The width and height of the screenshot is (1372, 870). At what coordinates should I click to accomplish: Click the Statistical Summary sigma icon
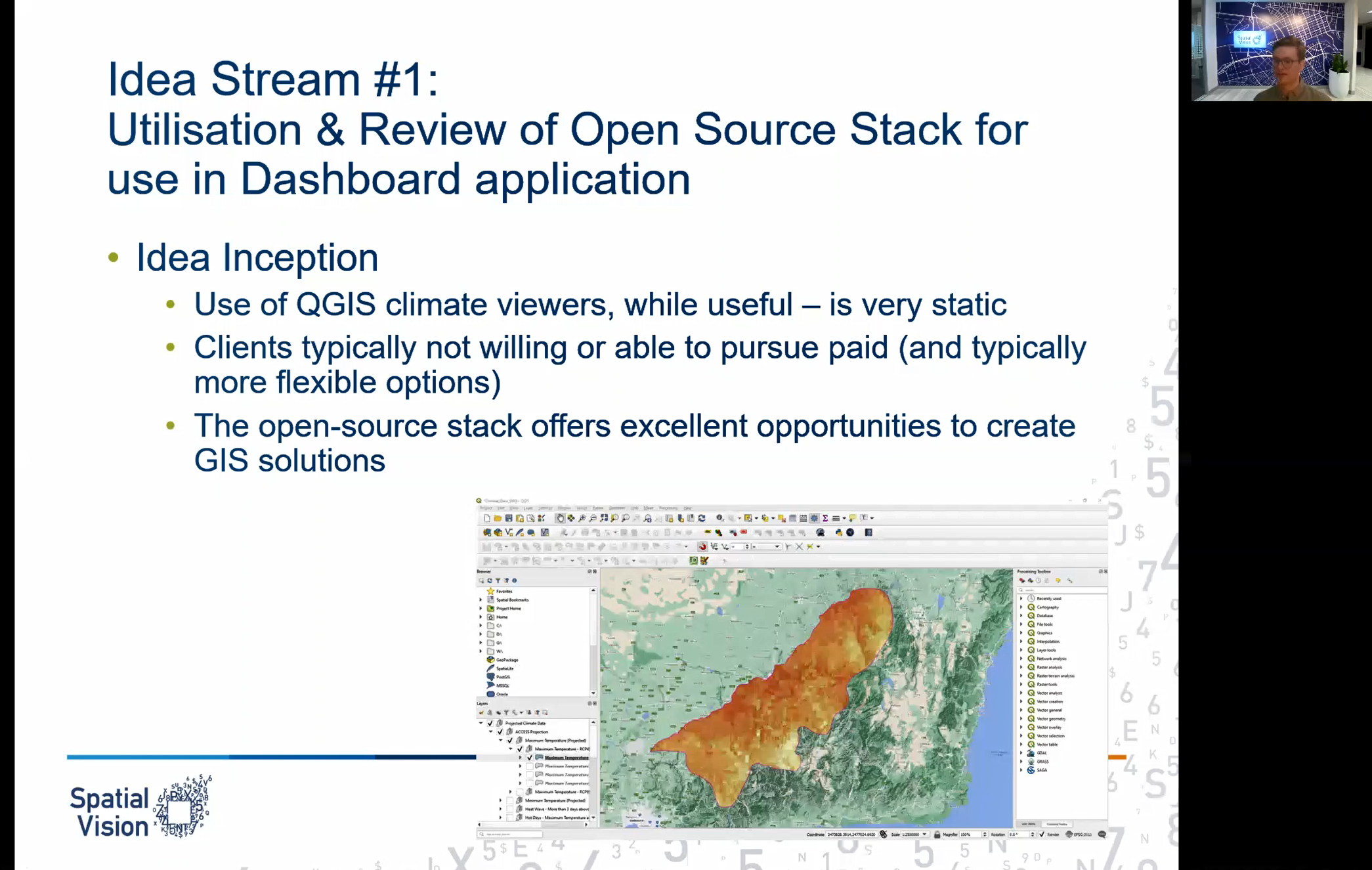tap(825, 518)
